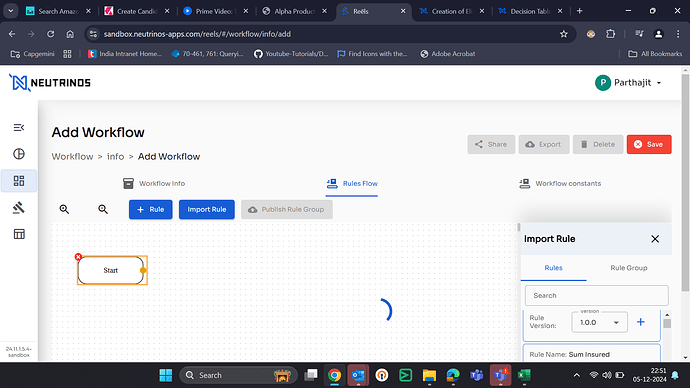Zoom in on the canvas

pos(64,209)
